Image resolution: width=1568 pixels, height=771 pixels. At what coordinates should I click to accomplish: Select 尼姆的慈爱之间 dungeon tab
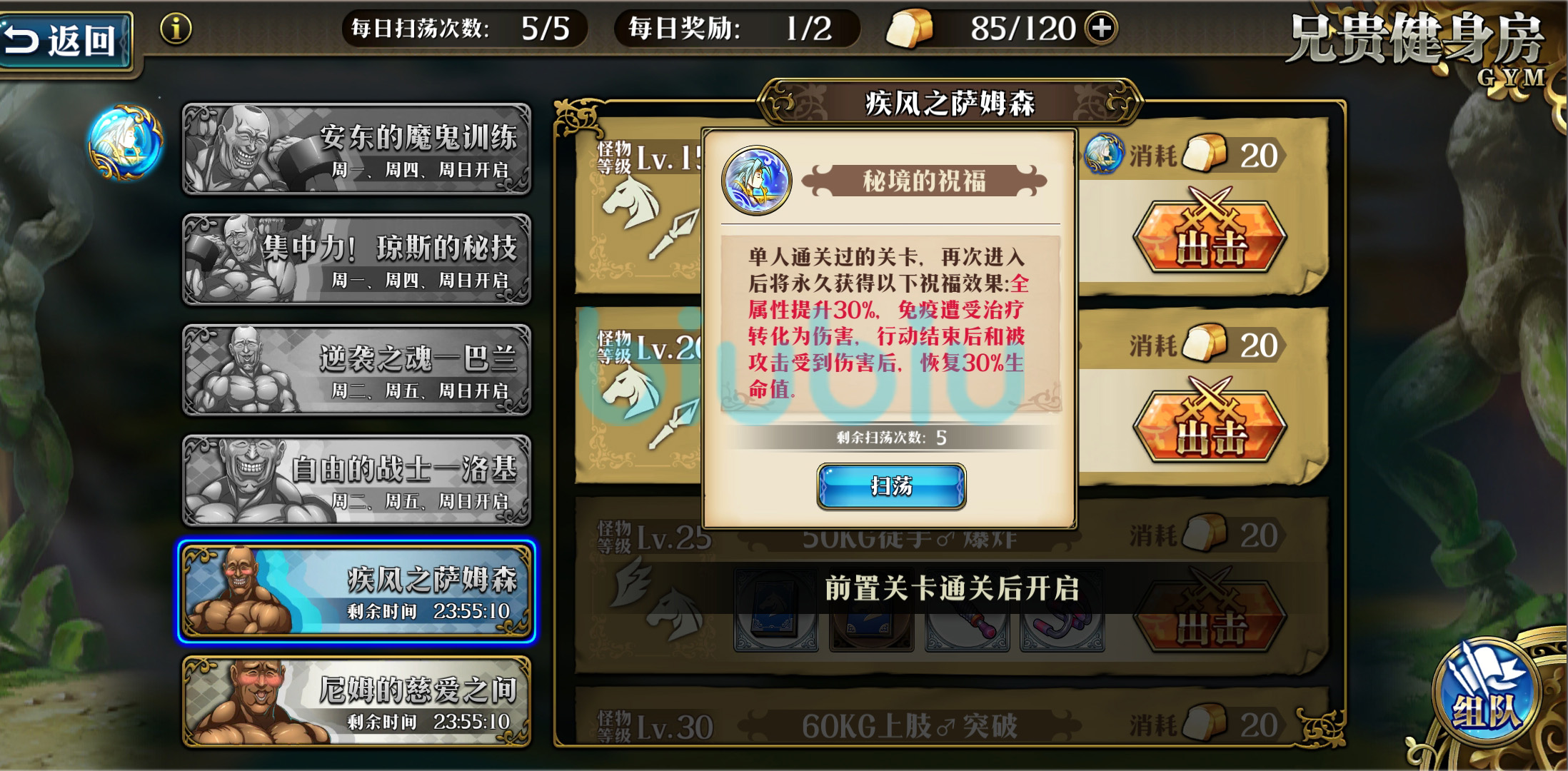[x=356, y=702]
